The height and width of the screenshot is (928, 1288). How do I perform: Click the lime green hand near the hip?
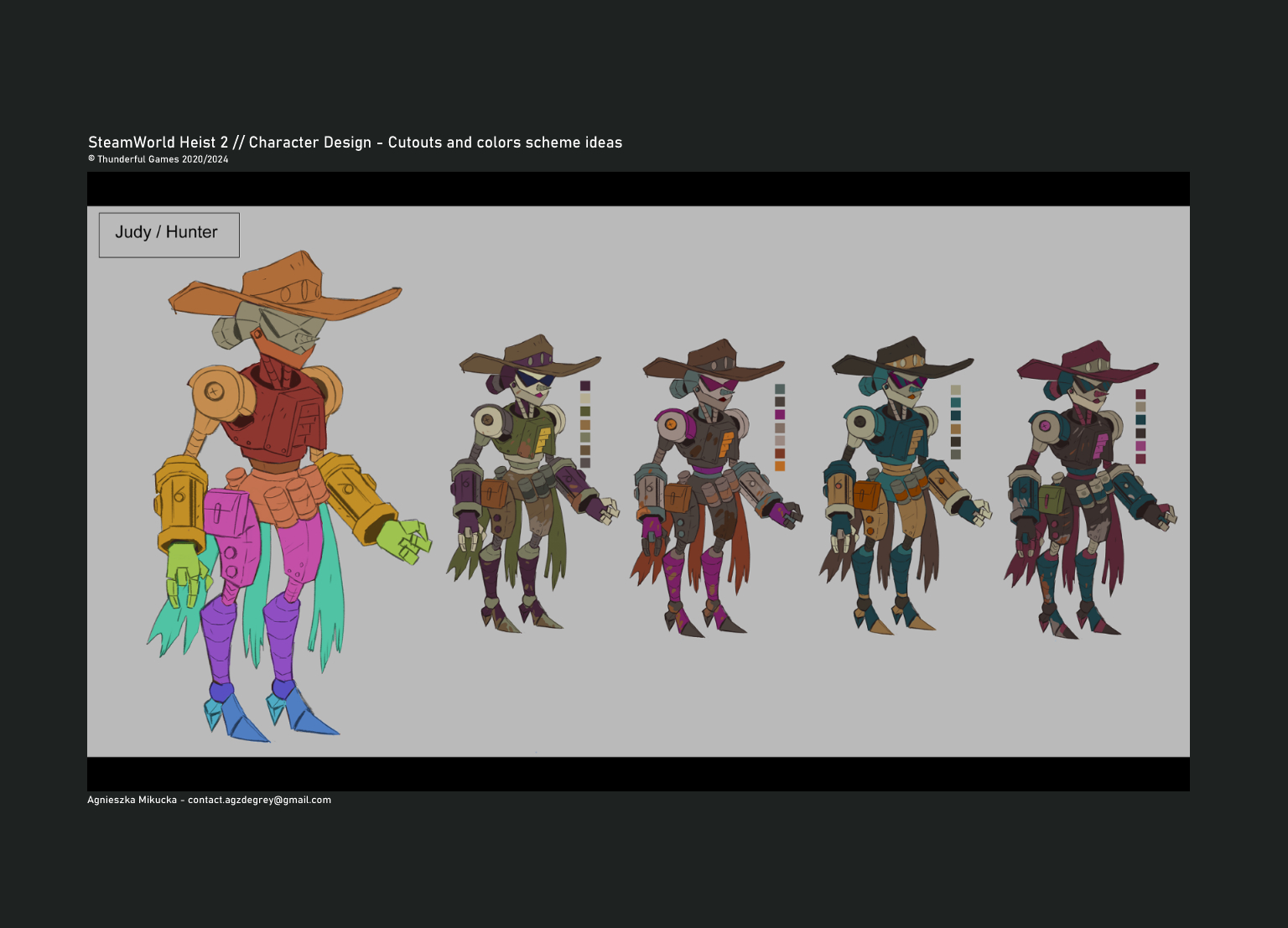tap(186, 574)
